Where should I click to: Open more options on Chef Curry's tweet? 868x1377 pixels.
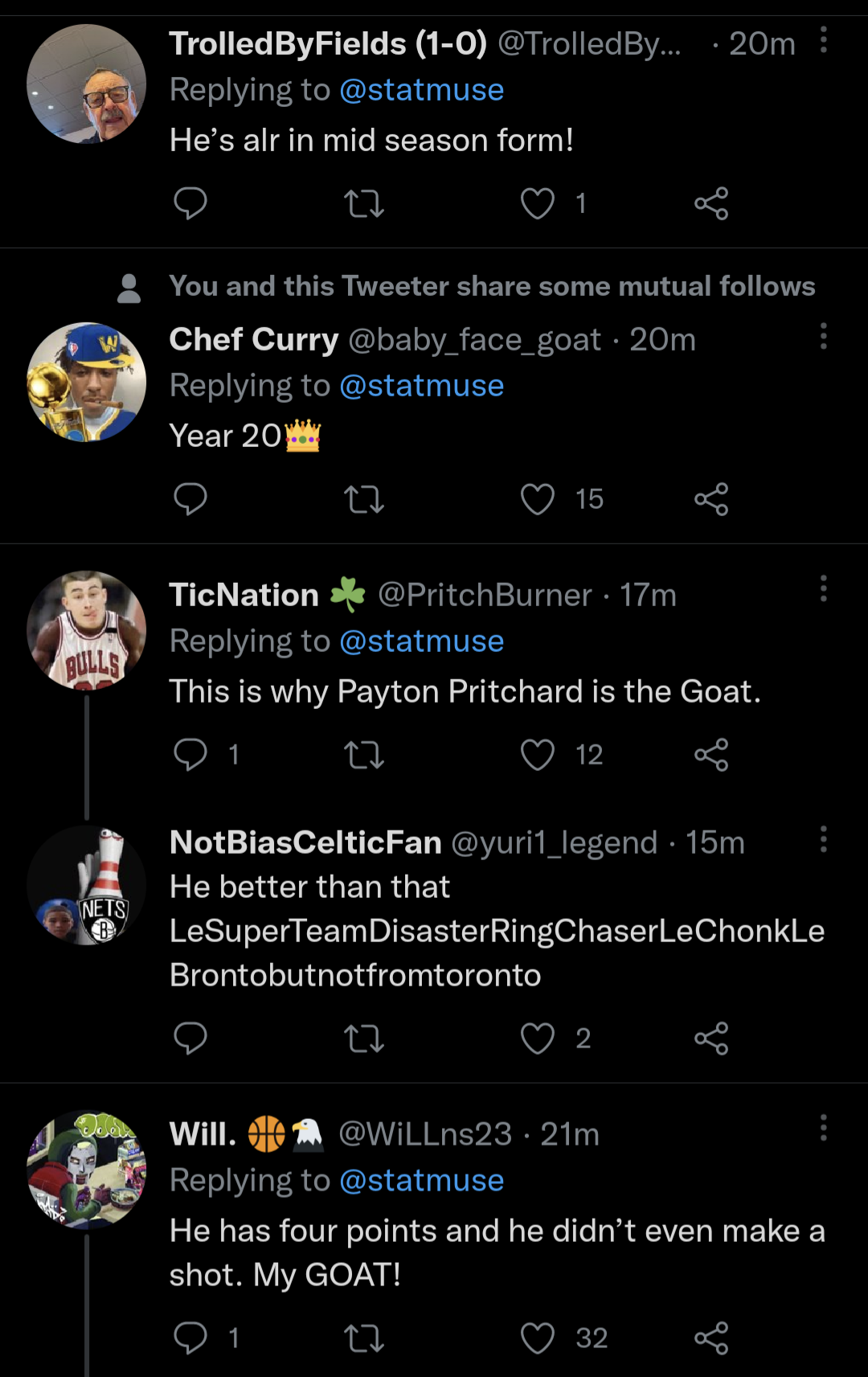[824, 336]
